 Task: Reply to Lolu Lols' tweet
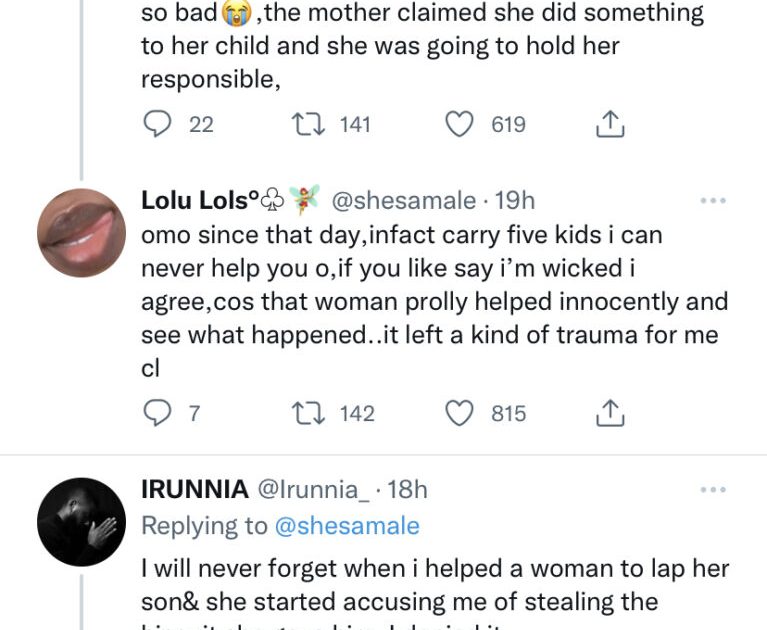[x=159, y=413]
